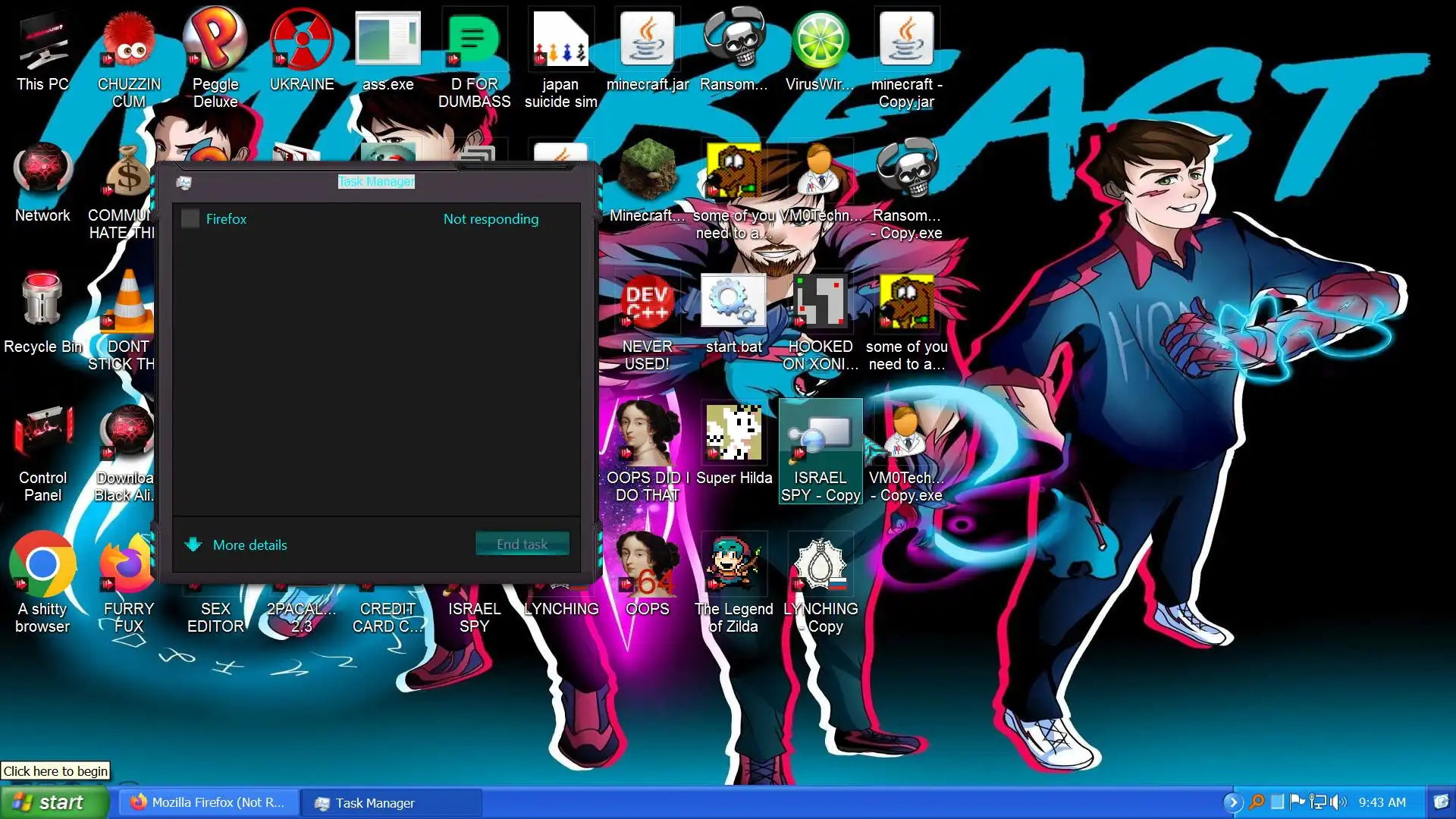
Task: Open the This PC desktop icon
Action: click(42, 45)
